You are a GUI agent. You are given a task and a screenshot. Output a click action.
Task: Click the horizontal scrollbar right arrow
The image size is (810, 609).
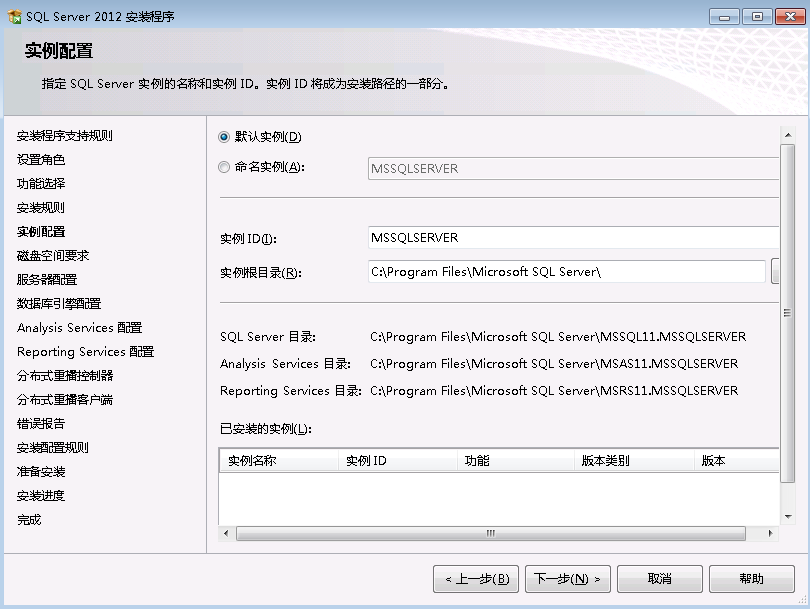click(771, 533)
